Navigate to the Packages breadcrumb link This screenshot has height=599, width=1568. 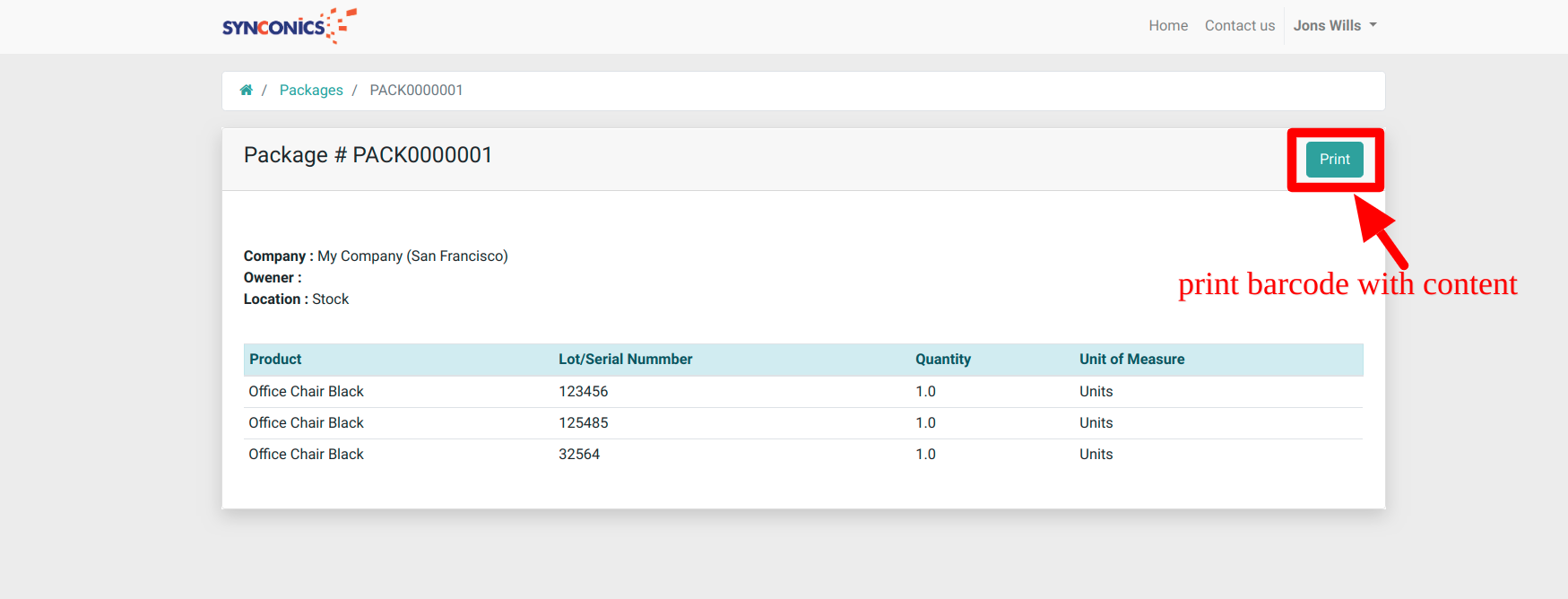tap(311, 91)
